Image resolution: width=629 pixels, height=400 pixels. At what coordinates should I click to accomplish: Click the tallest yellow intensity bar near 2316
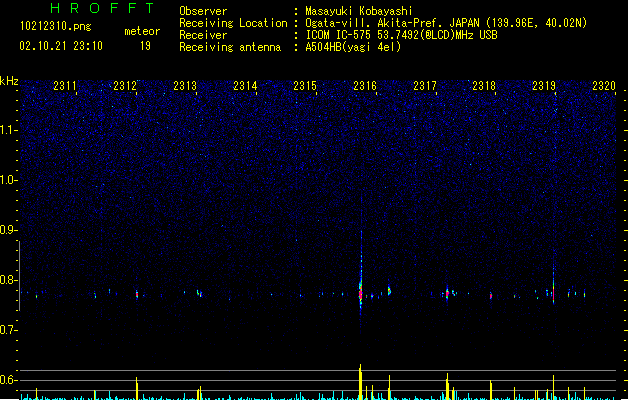(360, 382)
